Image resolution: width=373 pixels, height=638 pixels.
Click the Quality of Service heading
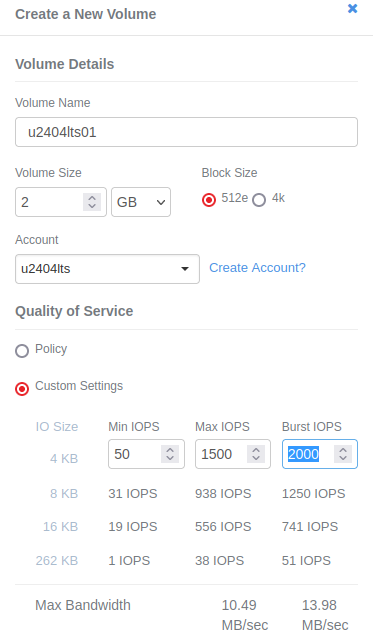click(74, 311)
